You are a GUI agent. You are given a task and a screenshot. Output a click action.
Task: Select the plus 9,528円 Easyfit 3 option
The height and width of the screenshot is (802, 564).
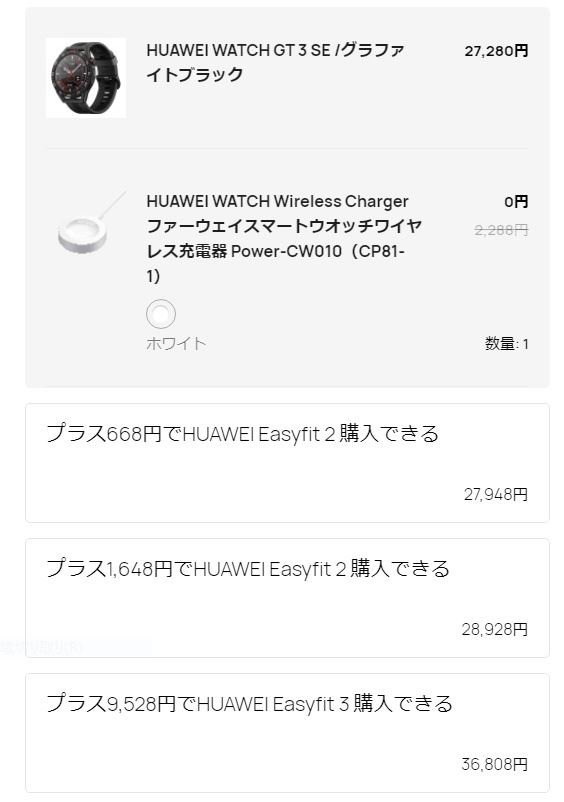click(x=287, y=733)
